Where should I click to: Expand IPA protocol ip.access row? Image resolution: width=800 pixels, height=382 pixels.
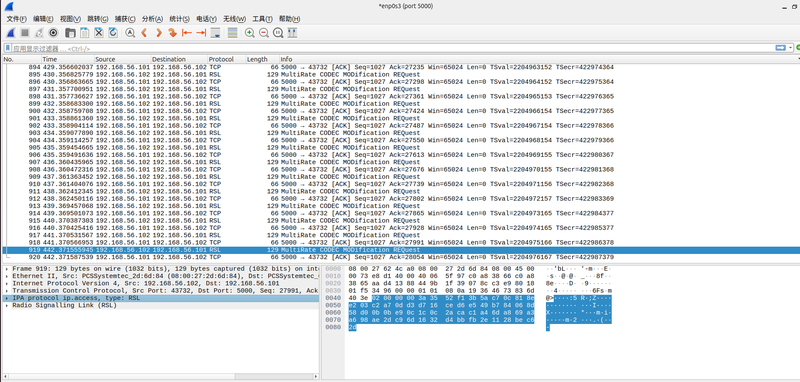pyautogui.click(x=7, y=298)
